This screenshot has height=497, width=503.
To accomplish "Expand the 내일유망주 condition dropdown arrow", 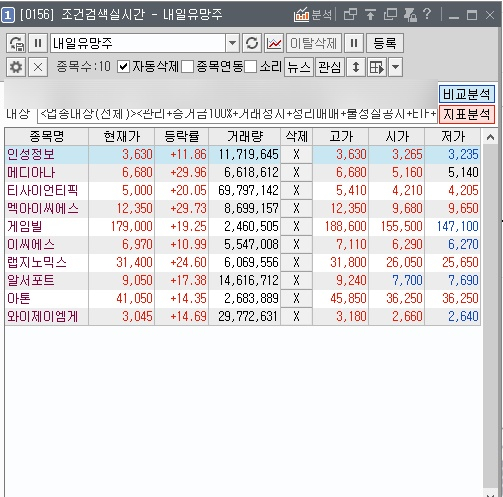I will click(232, 43).
